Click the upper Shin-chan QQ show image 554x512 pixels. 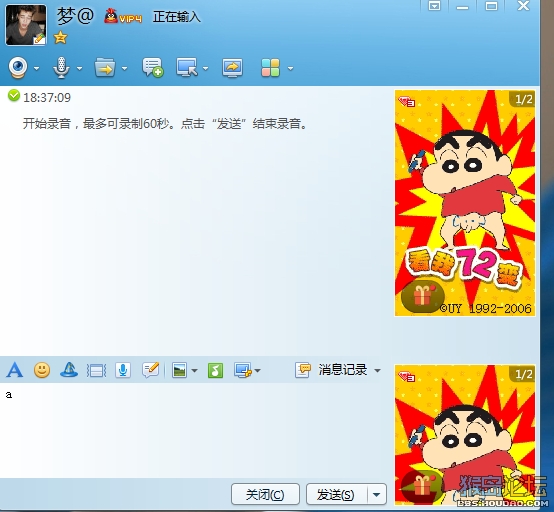[465, 203]
